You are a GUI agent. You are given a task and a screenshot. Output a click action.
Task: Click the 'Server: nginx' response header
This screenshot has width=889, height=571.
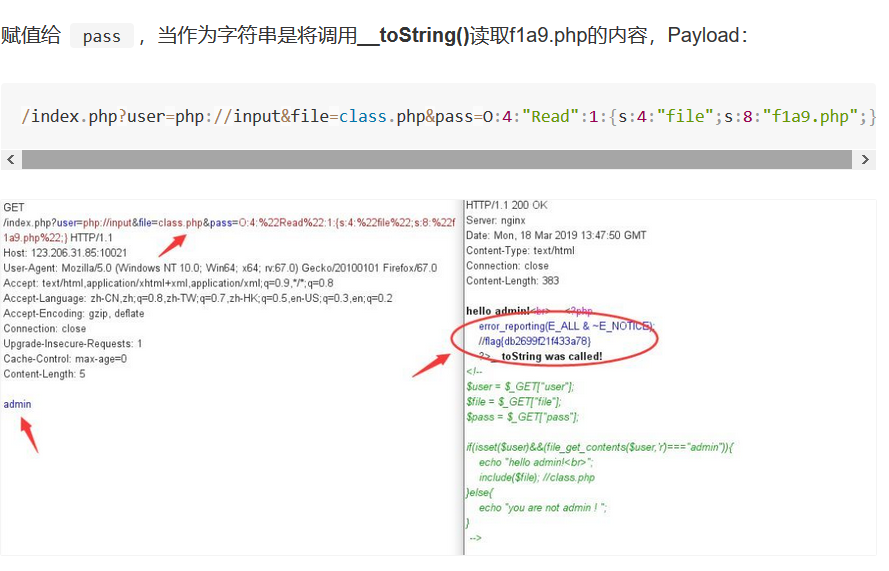(496, 221)
